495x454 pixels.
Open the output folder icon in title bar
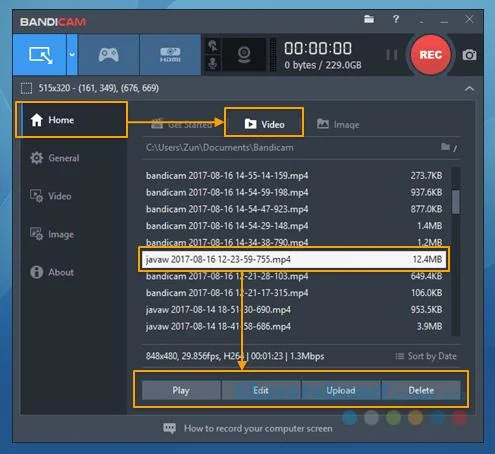(369, 19)
